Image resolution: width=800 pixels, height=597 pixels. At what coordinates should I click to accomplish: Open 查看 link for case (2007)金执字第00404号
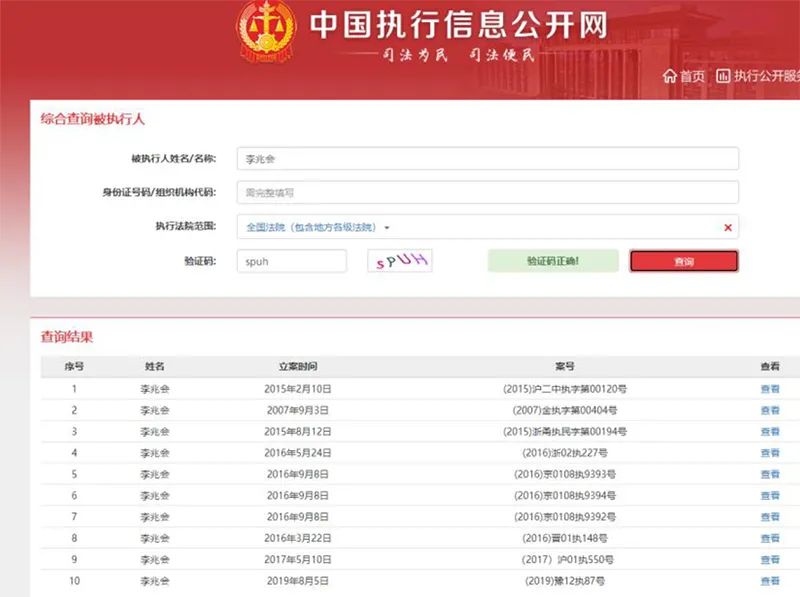click(770, 410)
